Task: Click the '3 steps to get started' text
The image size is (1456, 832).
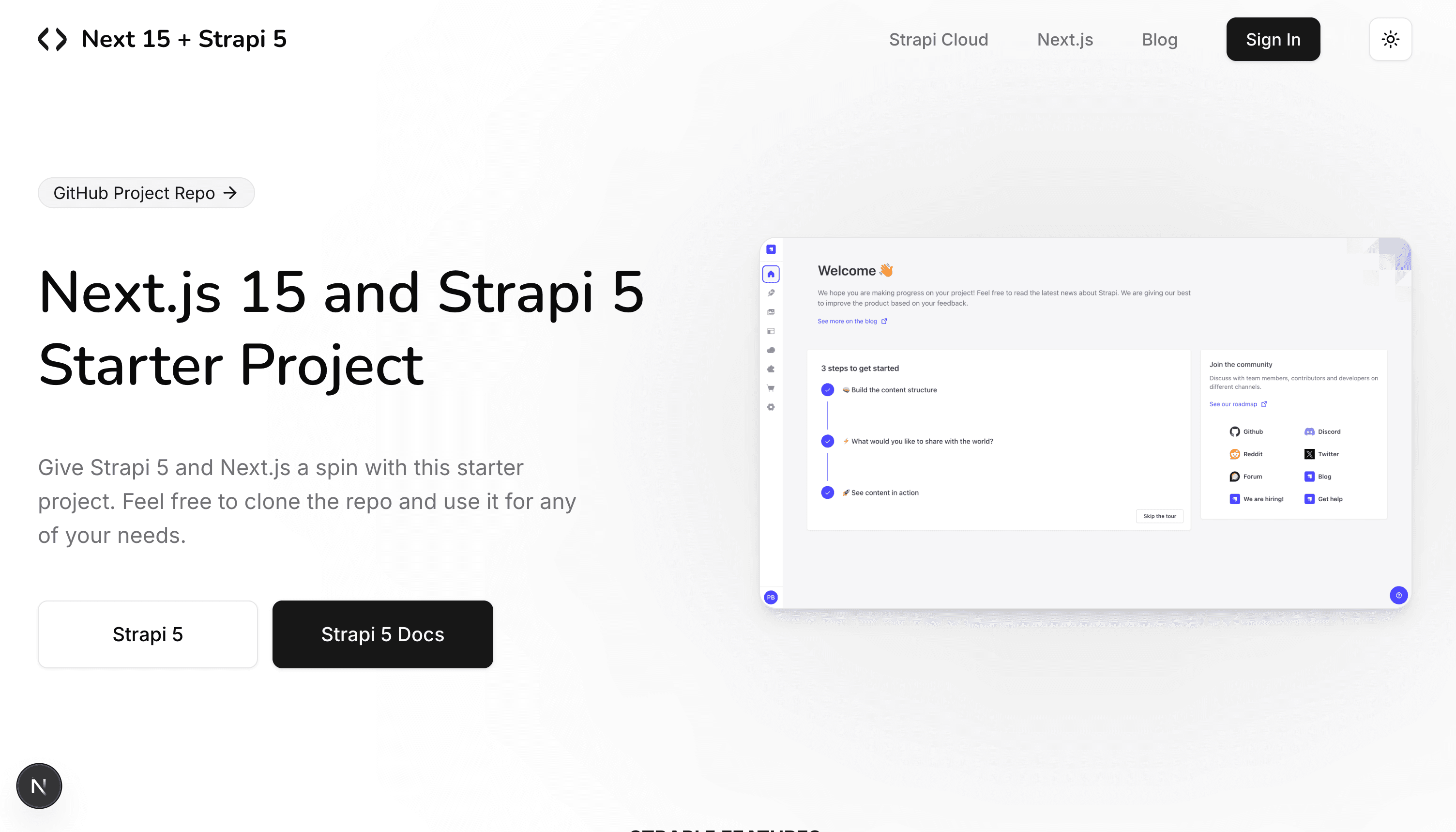Action: [859, 369]
